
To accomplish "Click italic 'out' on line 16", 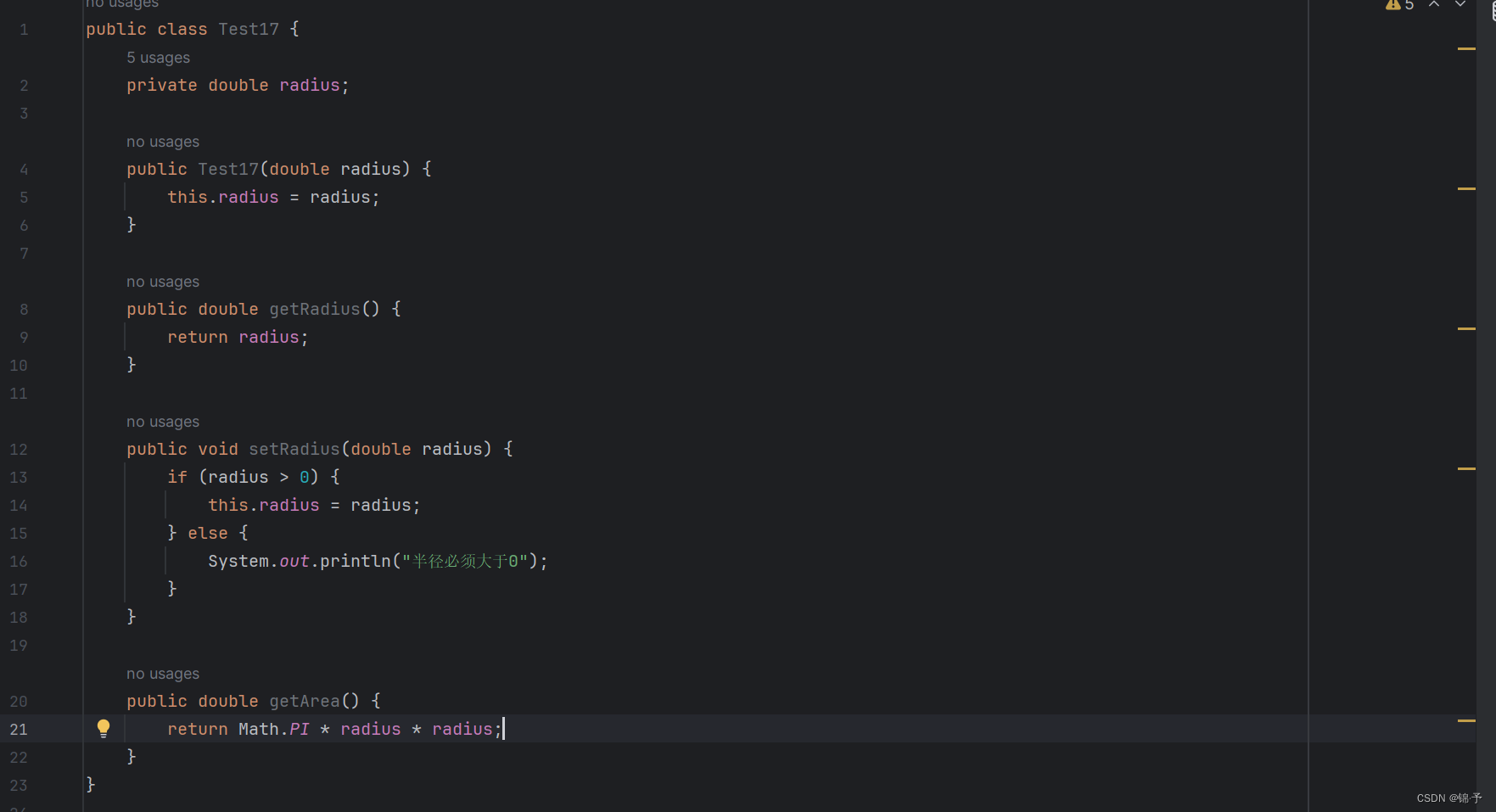I will pos(294,561).
